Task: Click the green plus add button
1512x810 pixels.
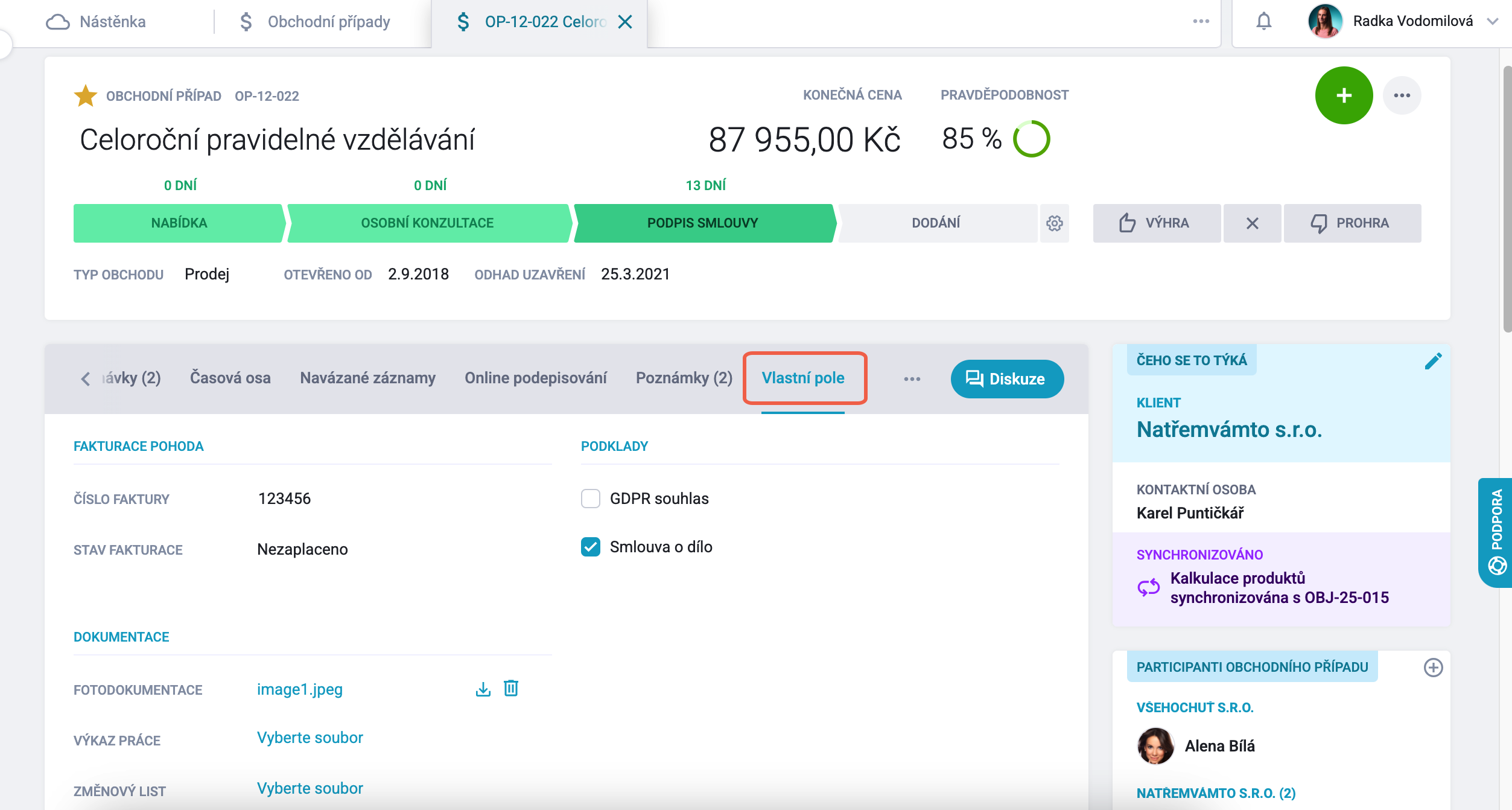Action: pyautogui.click(x=1344, y=95)
